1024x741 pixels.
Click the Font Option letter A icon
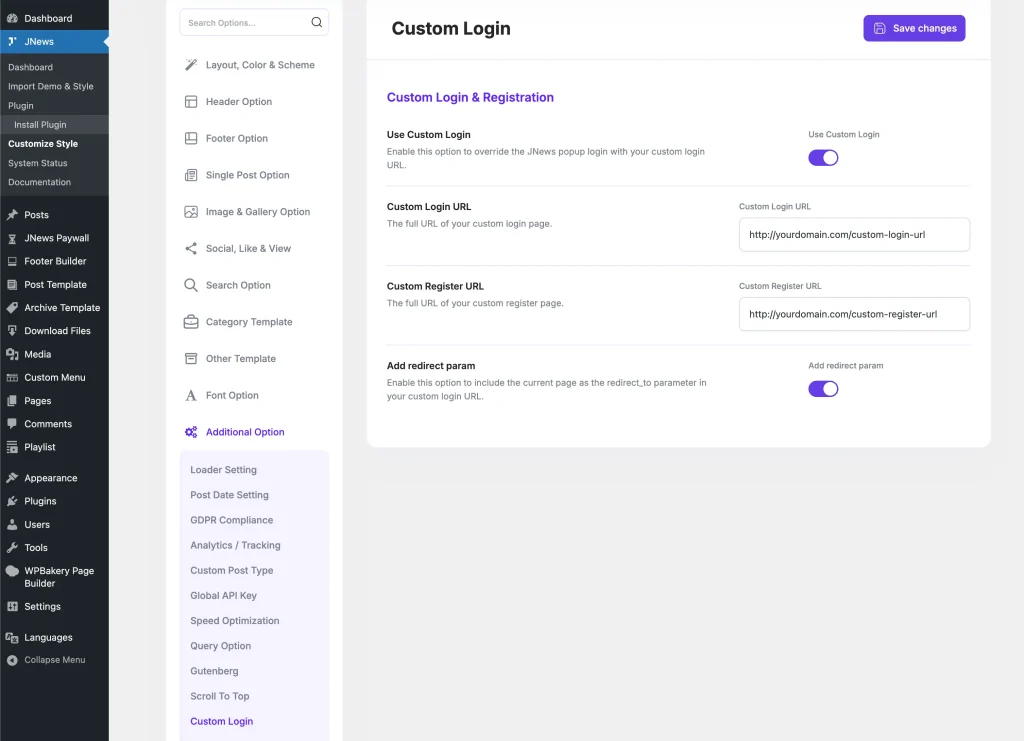click(x=191, y=395)
